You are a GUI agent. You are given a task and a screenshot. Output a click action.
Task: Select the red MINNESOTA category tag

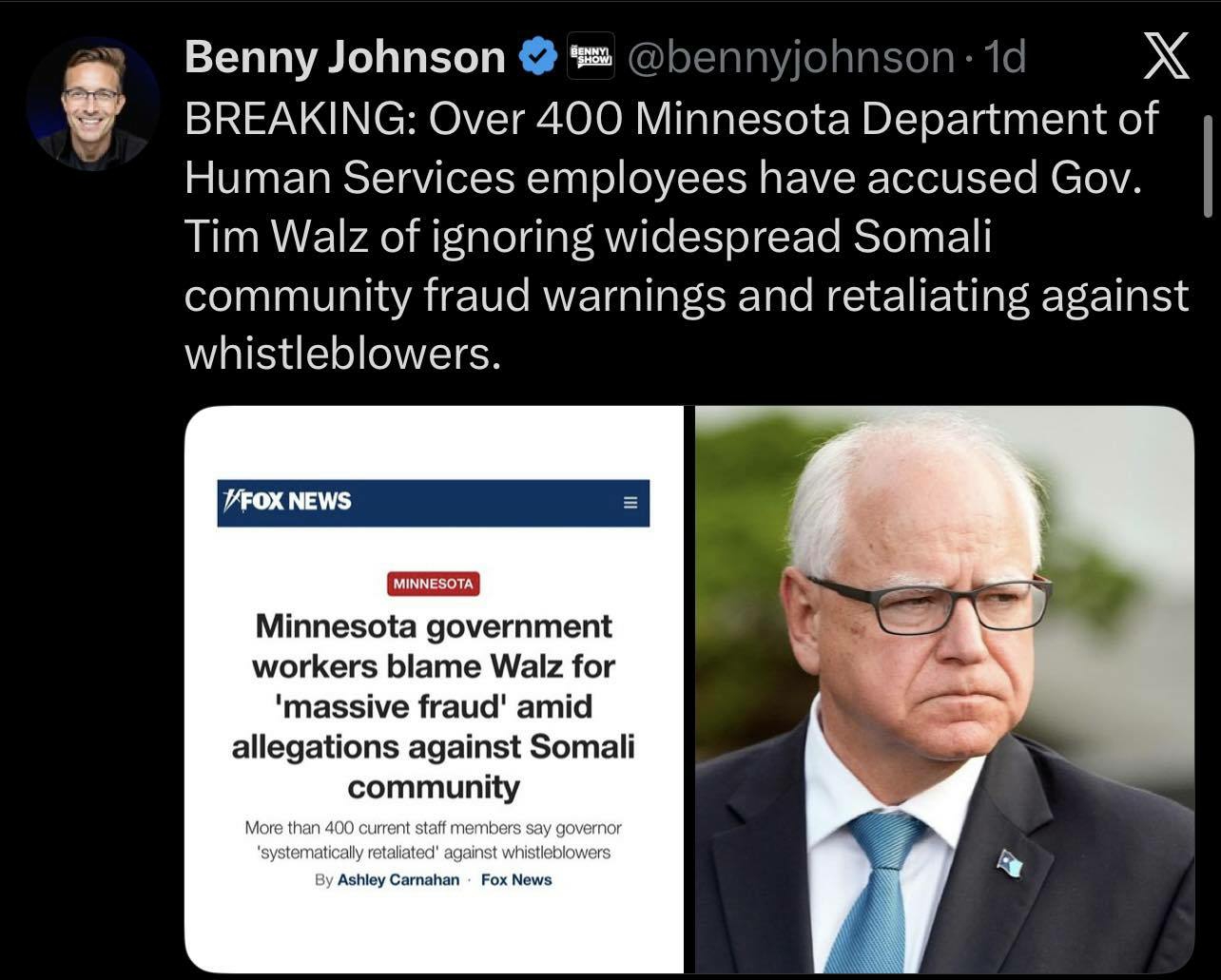pos(433,584)
